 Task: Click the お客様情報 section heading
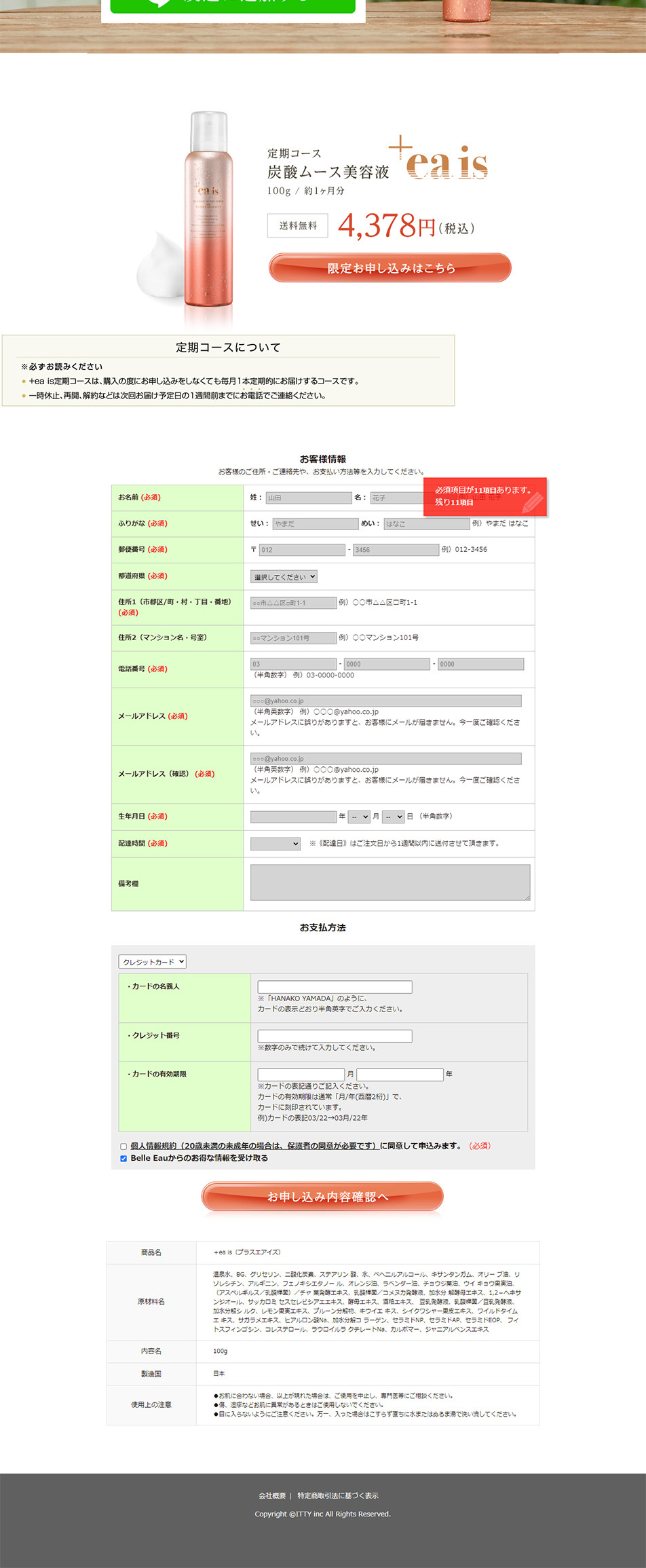(x=323, y=460)
